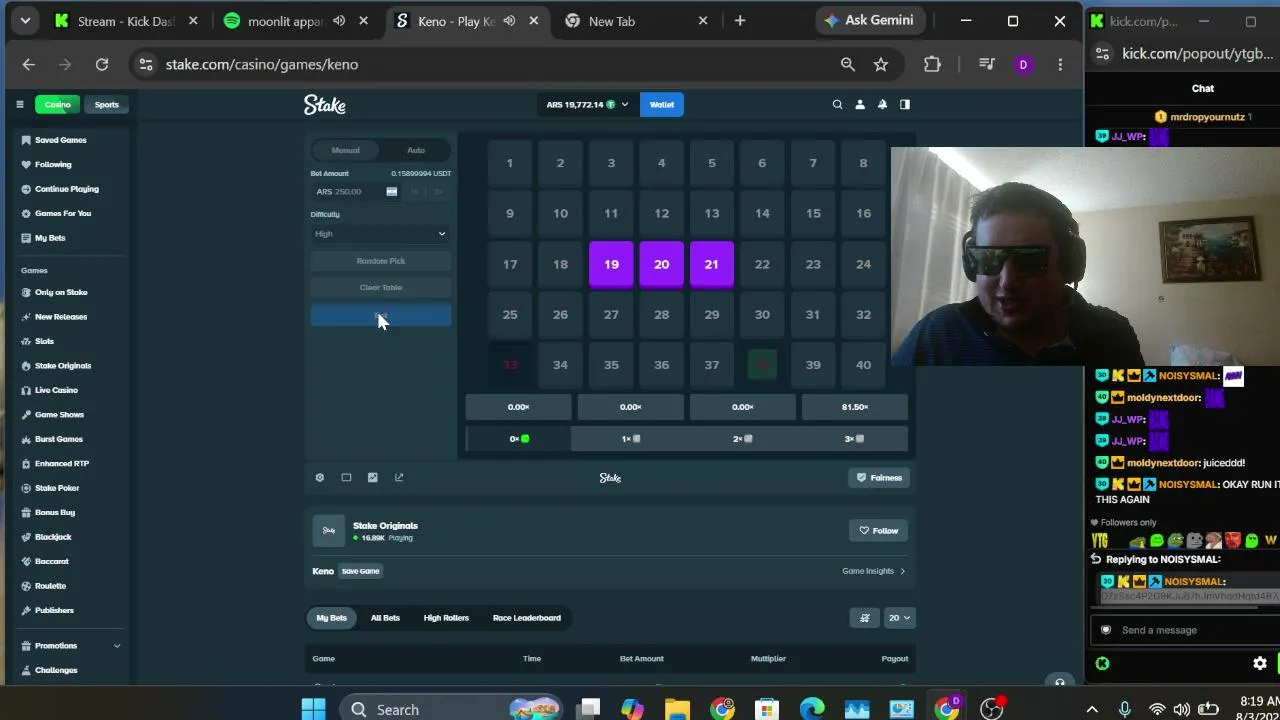Click the Kick emote icon below the message box
The width and height of the screenshot is (1280, 720).
[1102, 663]
